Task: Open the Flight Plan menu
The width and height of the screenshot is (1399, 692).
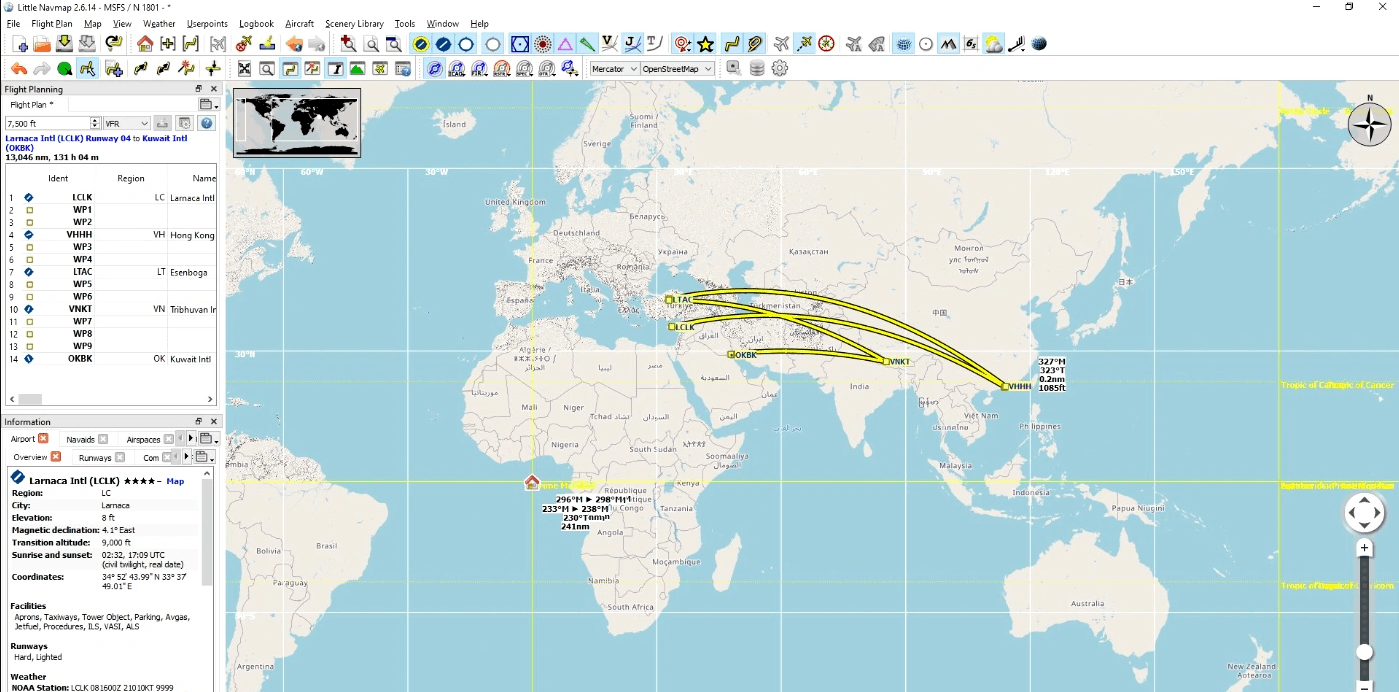Action: click(51, 23)
